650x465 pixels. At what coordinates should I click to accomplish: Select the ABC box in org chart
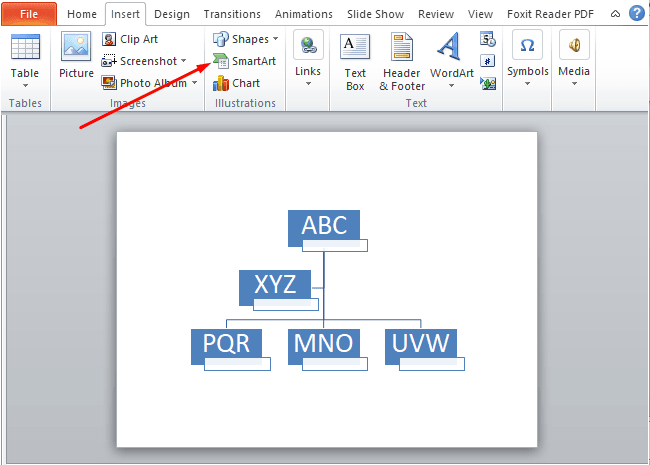click(324, 225)
